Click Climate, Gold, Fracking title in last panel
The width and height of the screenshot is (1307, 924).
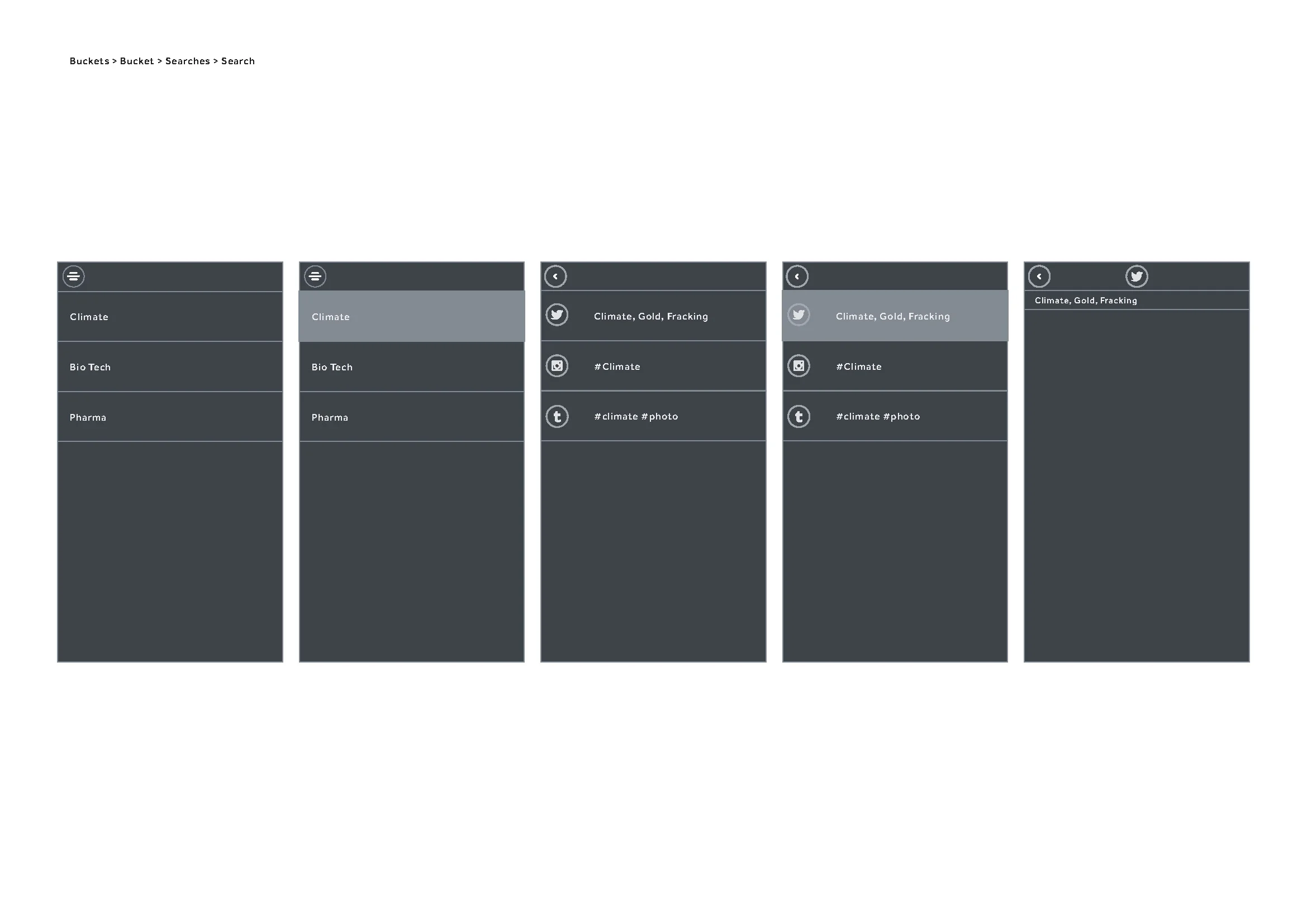click(x=1086, y=301)
